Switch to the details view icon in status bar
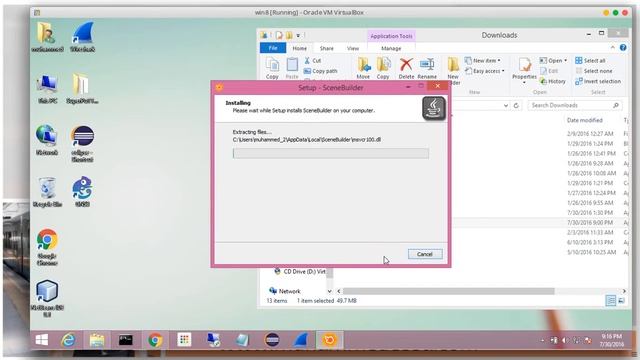640x360 pixels. 611,301
